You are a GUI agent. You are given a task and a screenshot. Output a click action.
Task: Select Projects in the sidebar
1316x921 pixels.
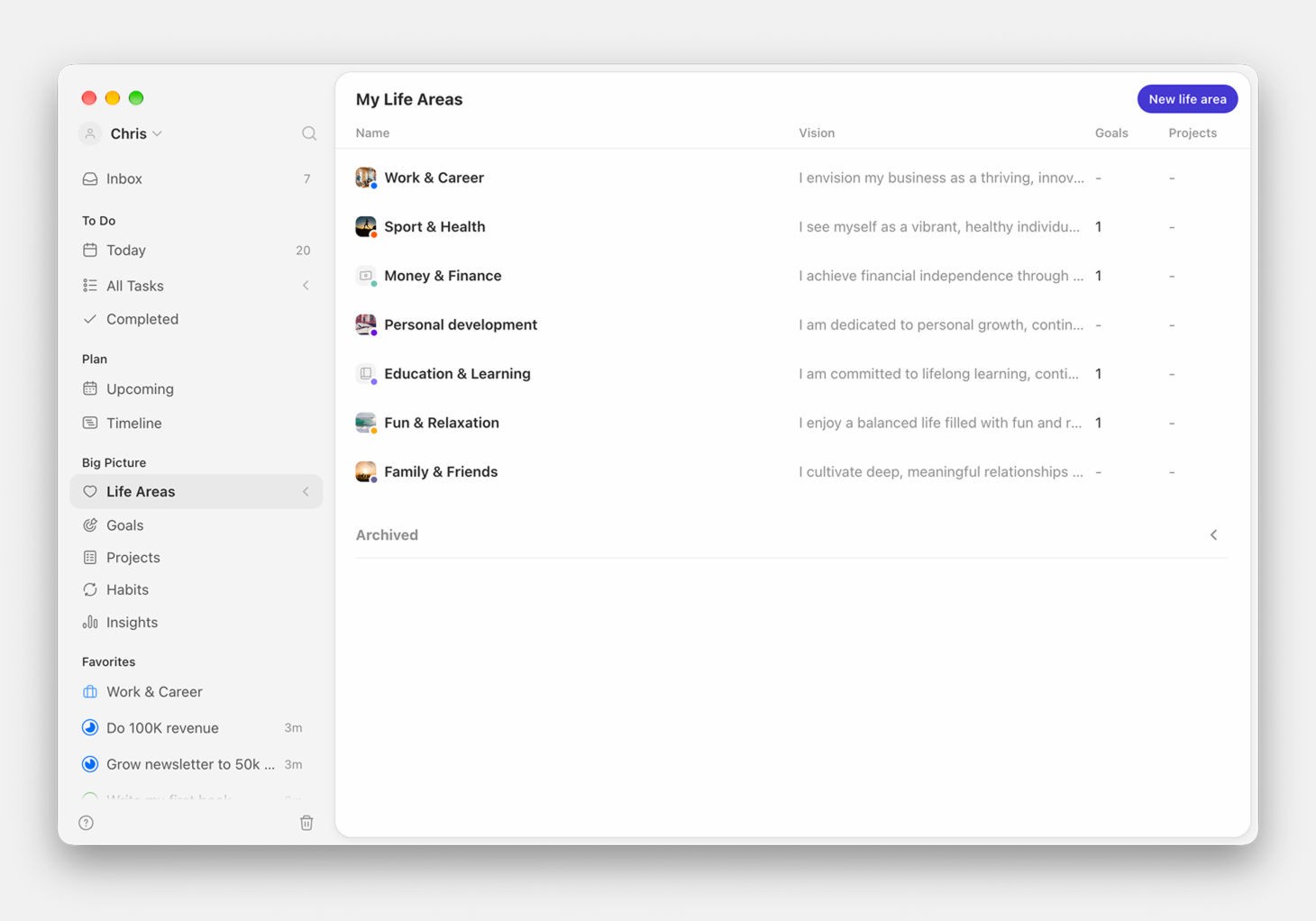tap(196, 558)
